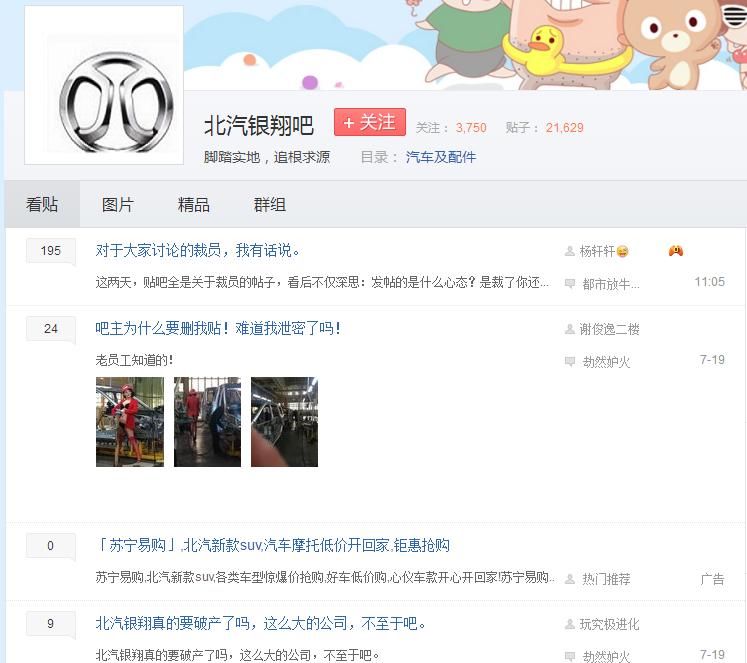
Task: Click the 11:05 timestamp
Action: pos(710,282)
